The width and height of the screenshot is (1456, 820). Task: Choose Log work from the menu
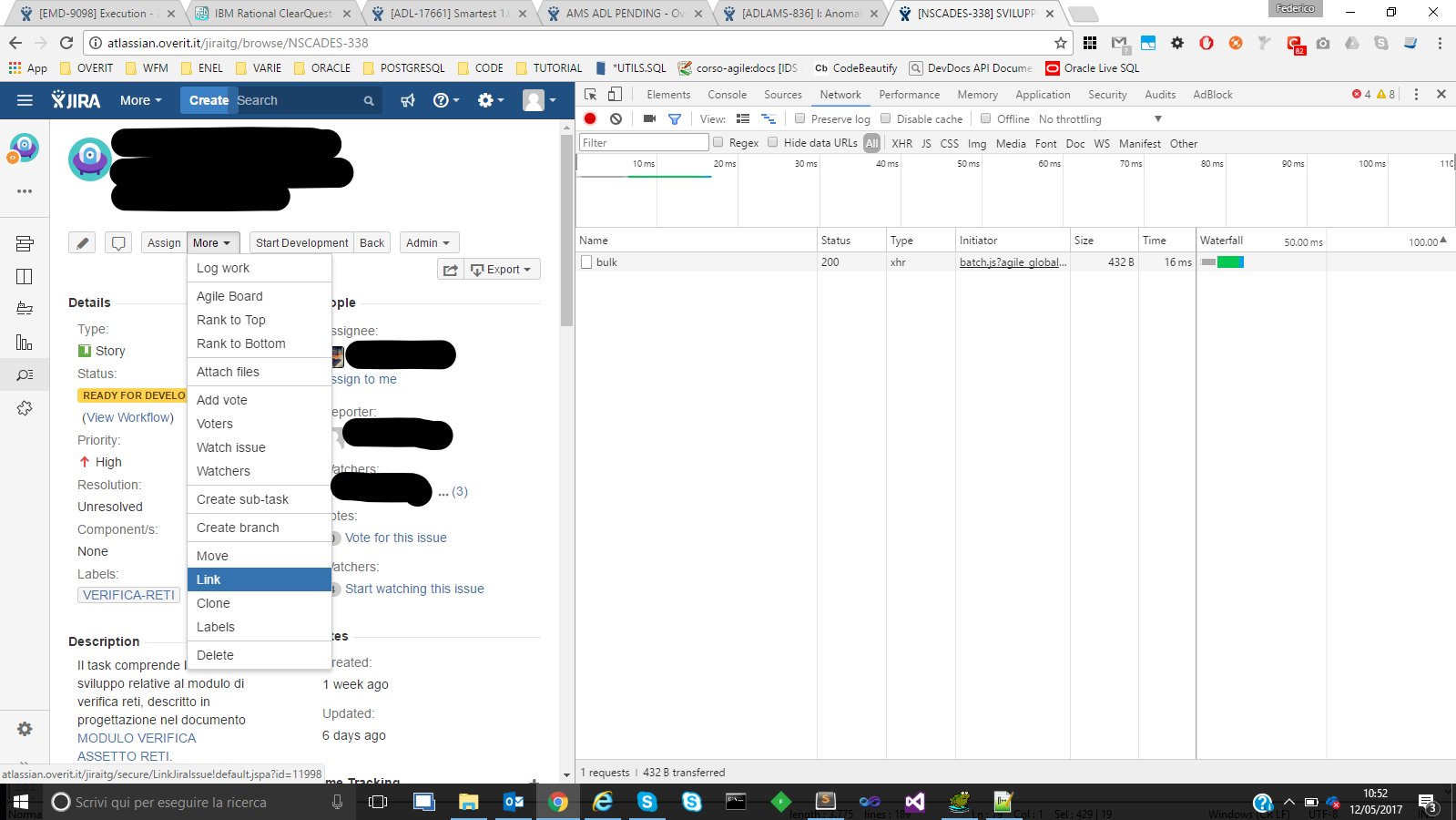[x=260, y=268]
